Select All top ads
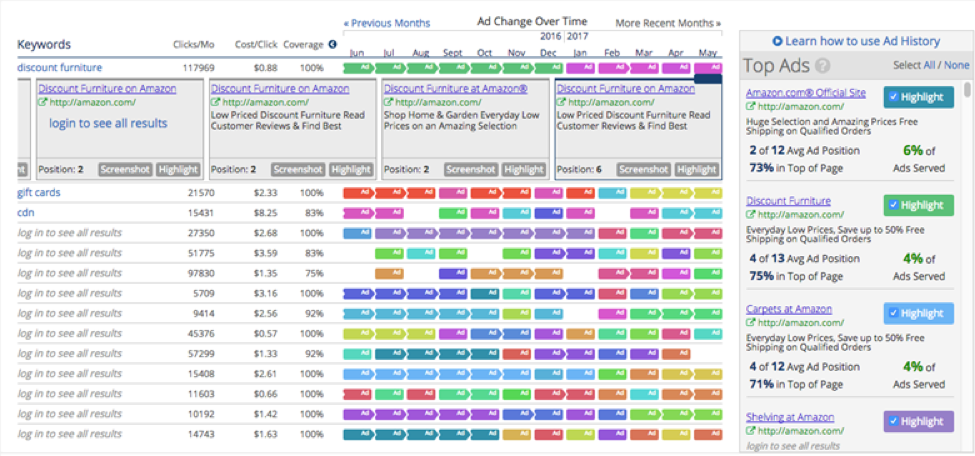 click(x=929, y=65)
